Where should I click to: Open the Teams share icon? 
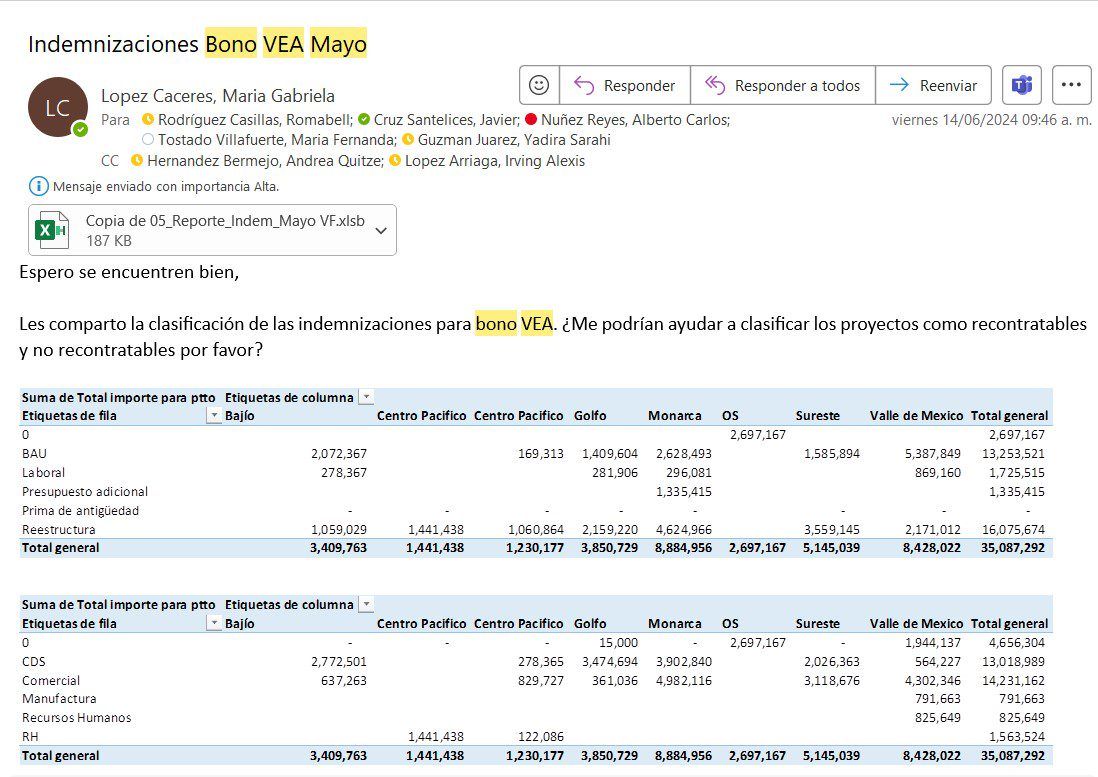pos(1021,85)
